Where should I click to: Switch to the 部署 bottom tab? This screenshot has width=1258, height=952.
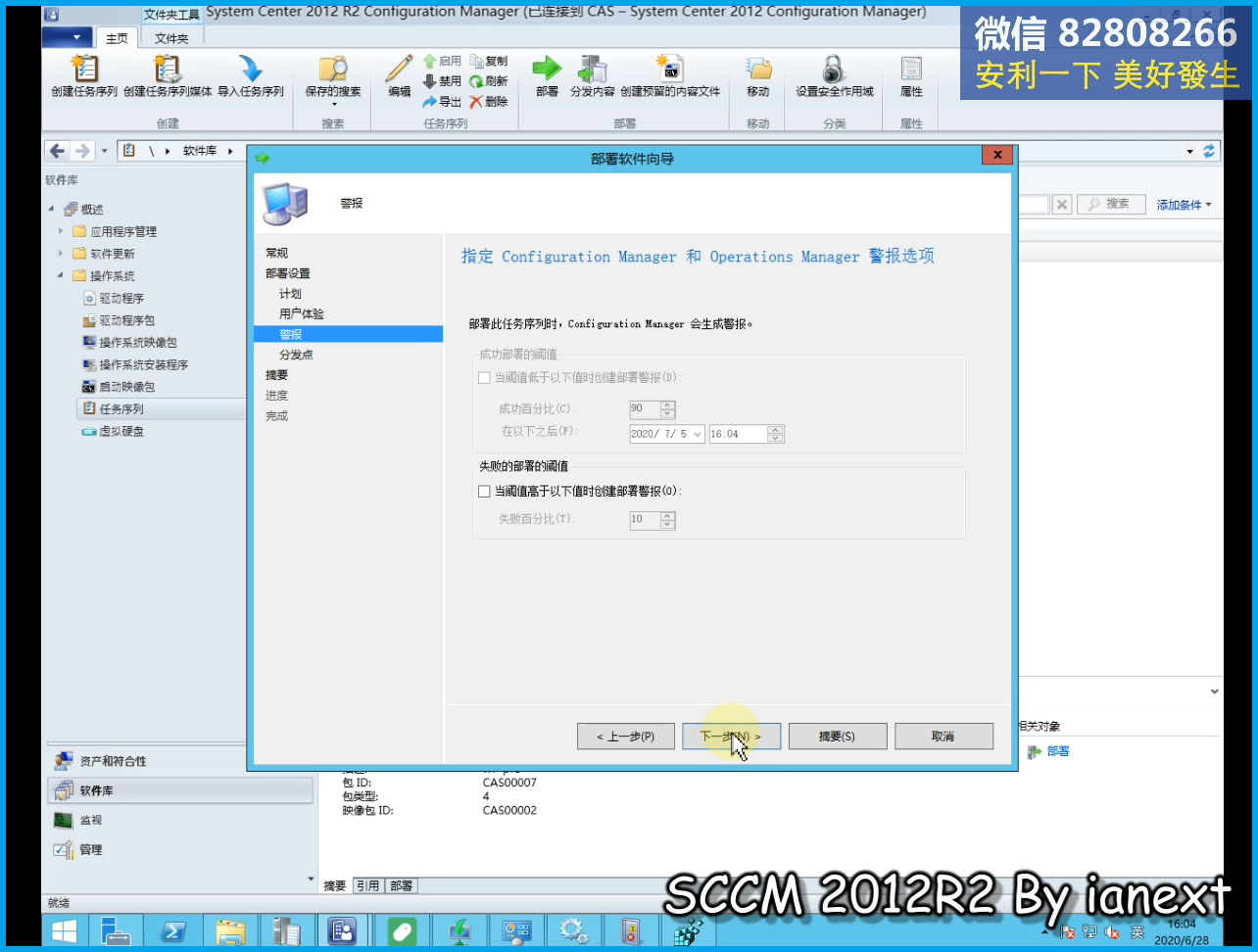click(x=402, y=885)
